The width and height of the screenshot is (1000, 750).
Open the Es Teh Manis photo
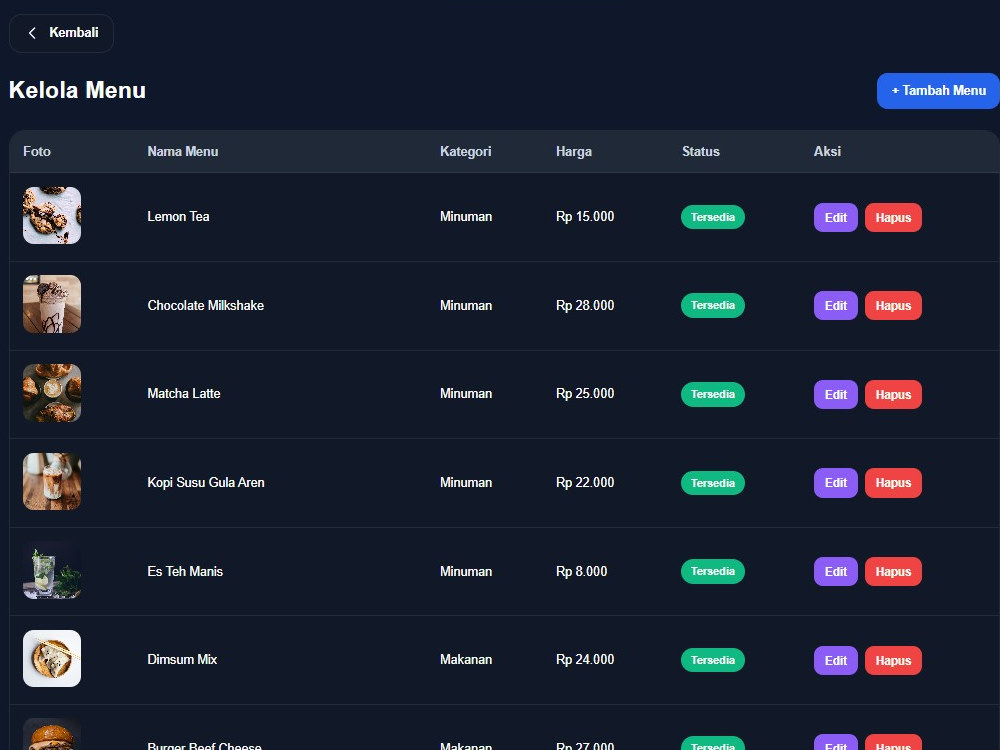point(52,570)
